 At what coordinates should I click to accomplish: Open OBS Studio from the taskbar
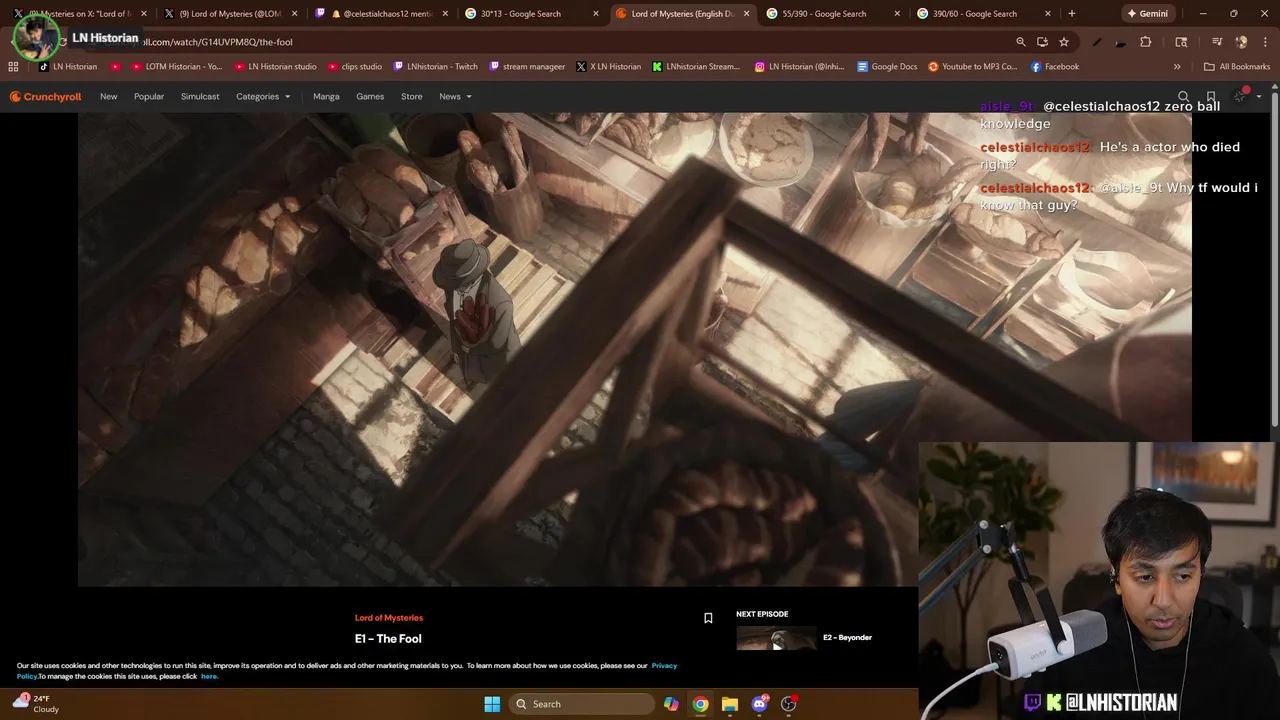pyautogui.click(x=788, y=704)
